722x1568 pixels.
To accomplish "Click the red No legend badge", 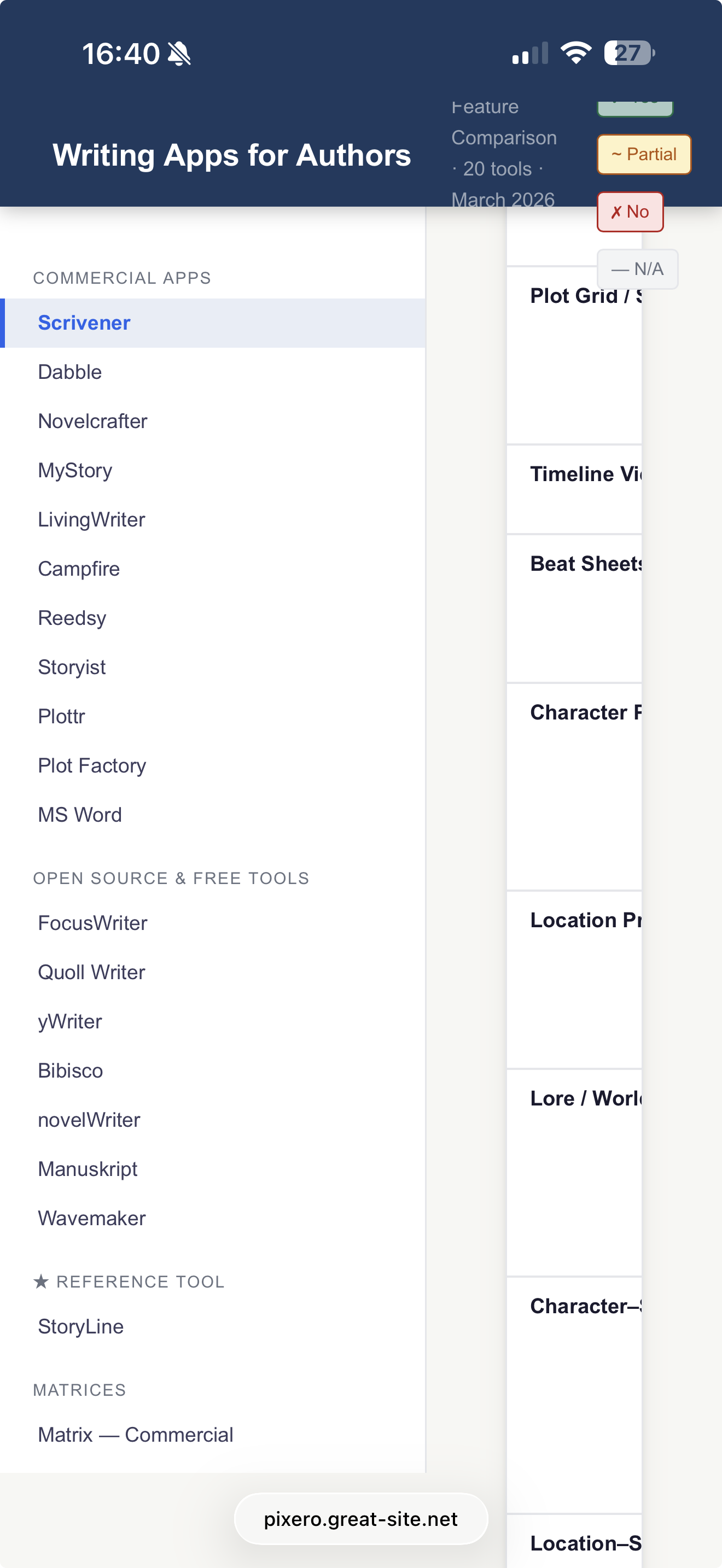I will [x=630, y=212].
